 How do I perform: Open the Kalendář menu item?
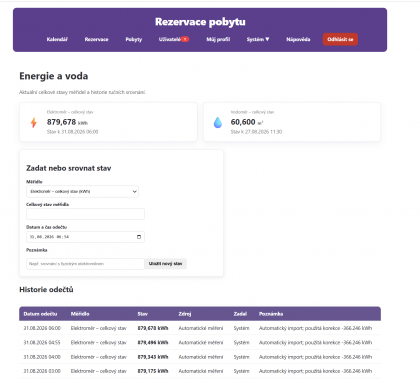[57, 39]
